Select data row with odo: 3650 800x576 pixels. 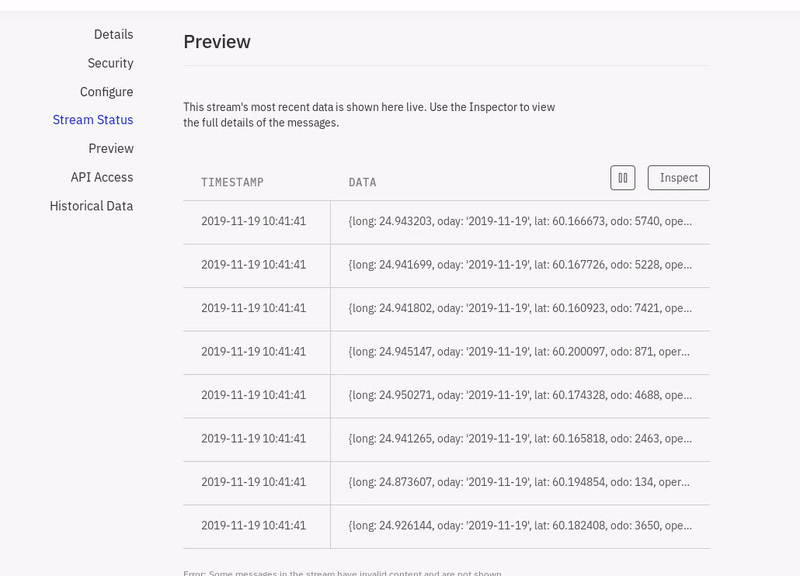446,527
